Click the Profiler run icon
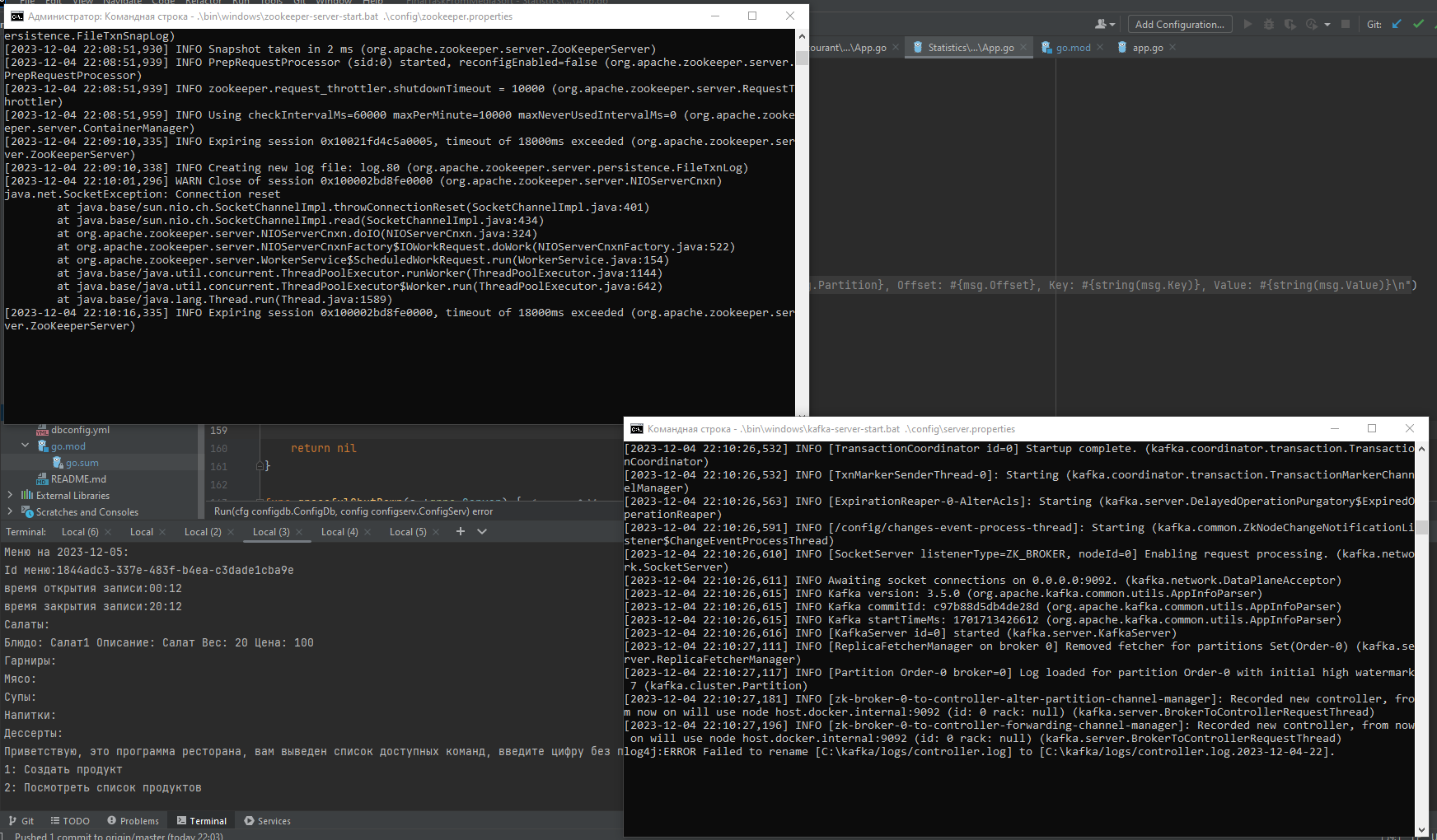 (1312, 25)
